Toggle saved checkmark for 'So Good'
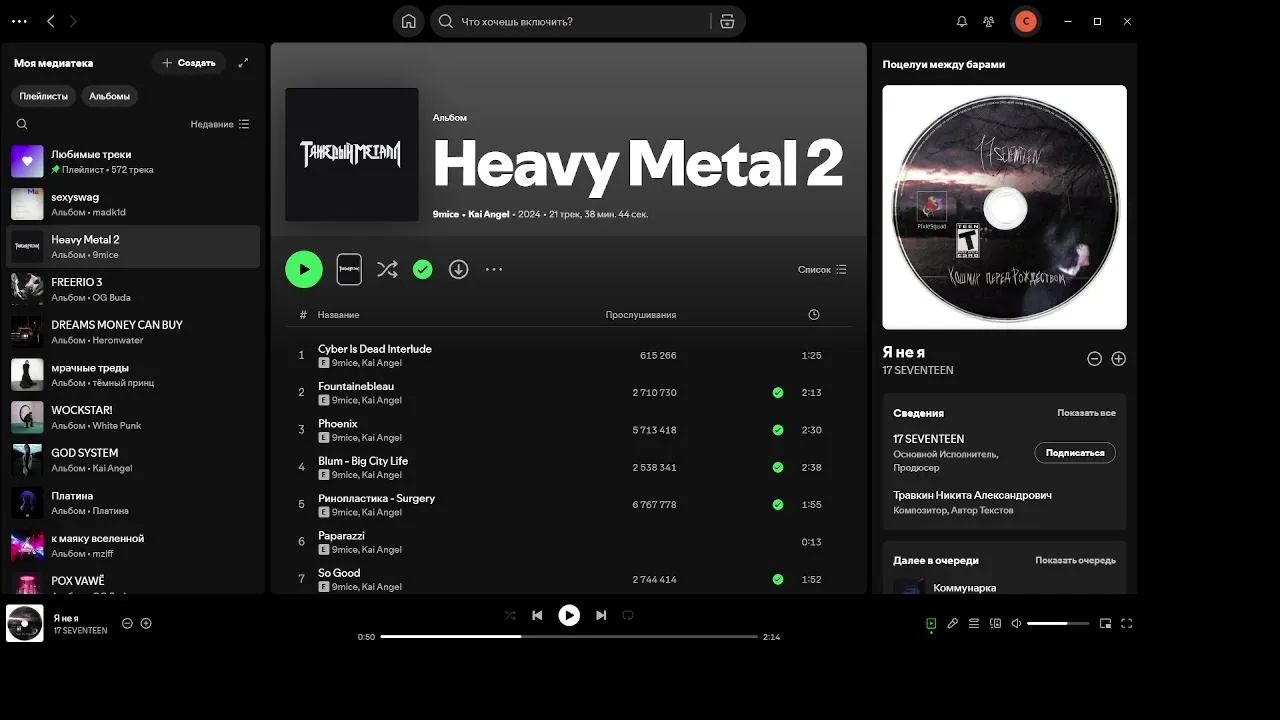Viewport: 1280px width, 720px height. pyautogui.click(x=778, y=579)
